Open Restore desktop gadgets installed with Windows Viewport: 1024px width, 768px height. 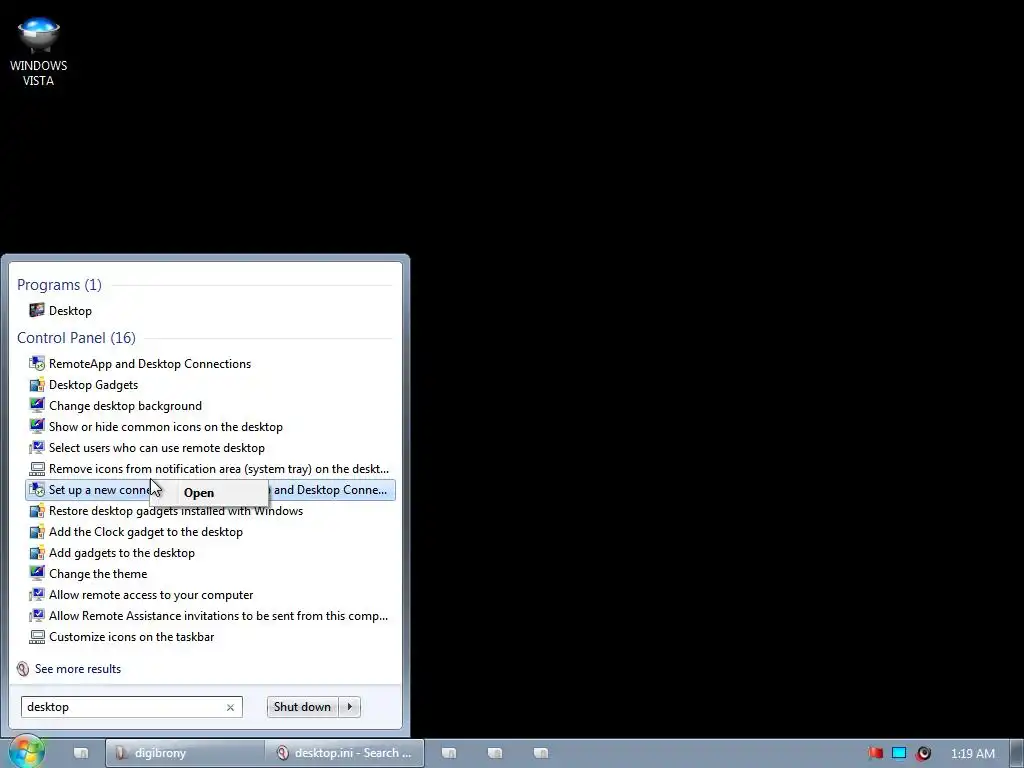(x=210, y=511)
